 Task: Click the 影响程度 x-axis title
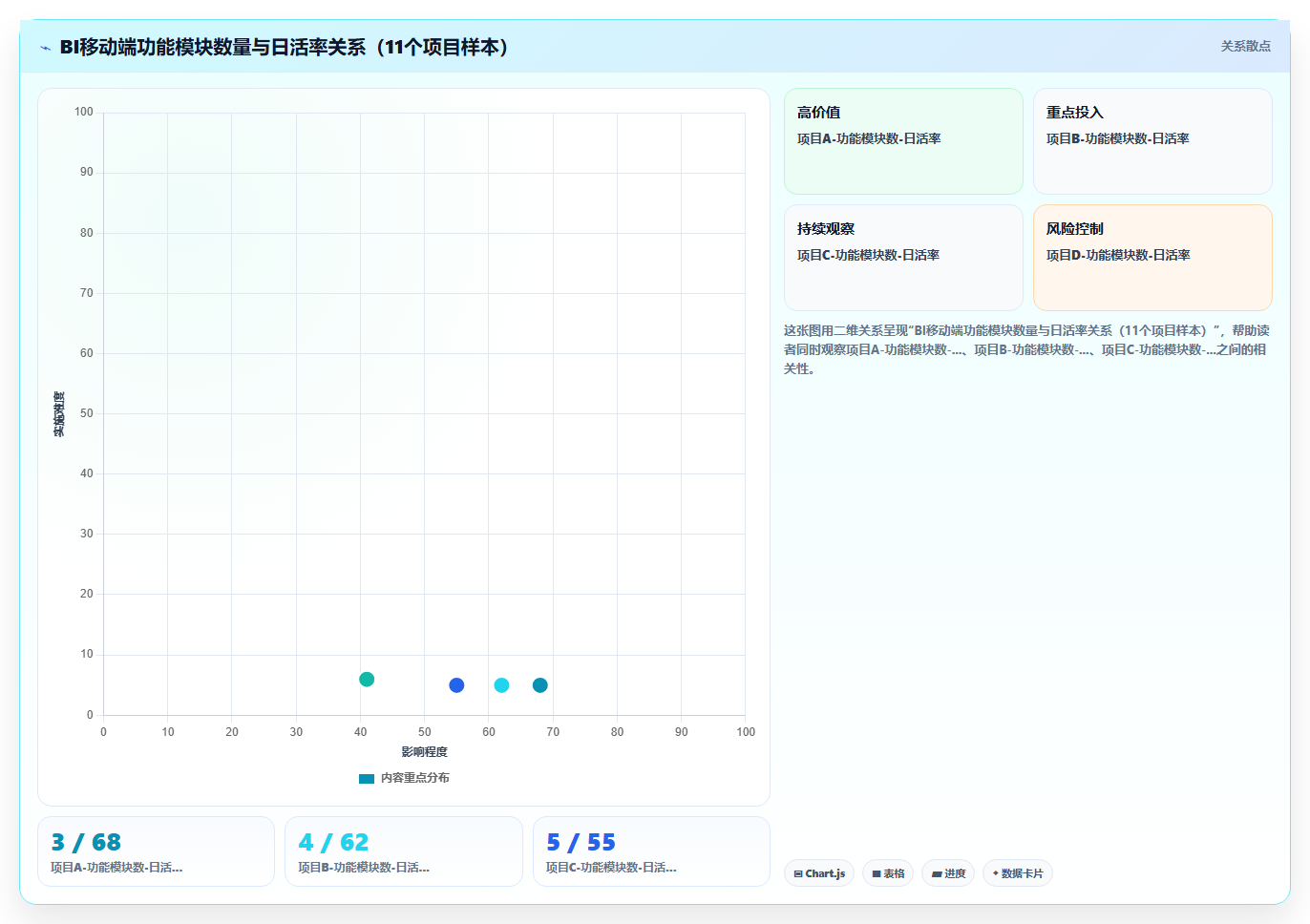coord(424,752)
